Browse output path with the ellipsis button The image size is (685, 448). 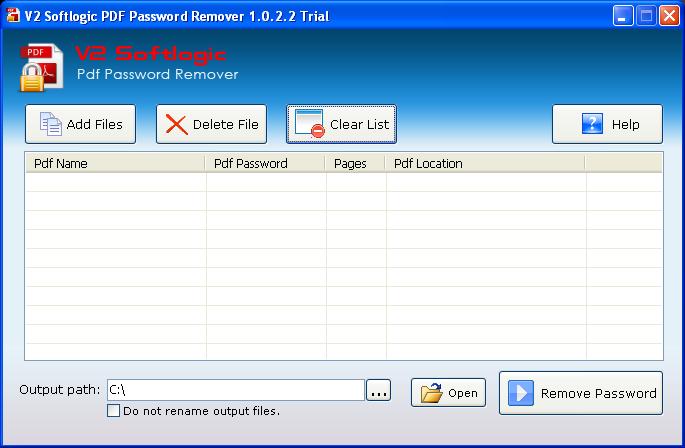pyautogui.click(x=378, y=390)
